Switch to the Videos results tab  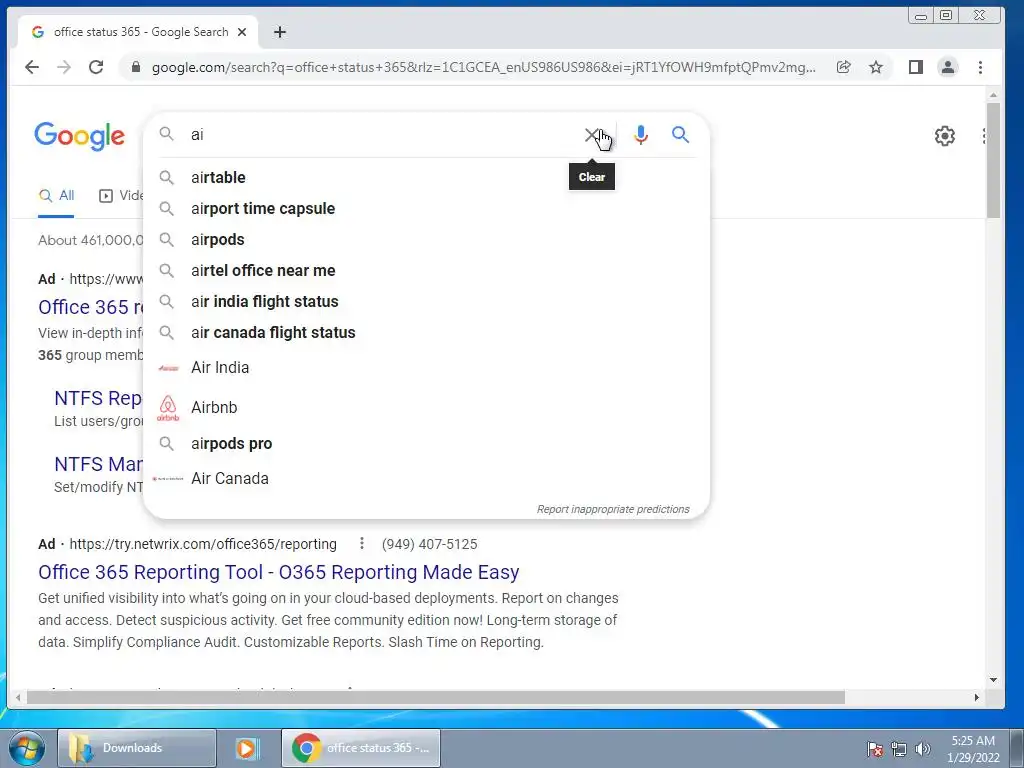point(121,195)
